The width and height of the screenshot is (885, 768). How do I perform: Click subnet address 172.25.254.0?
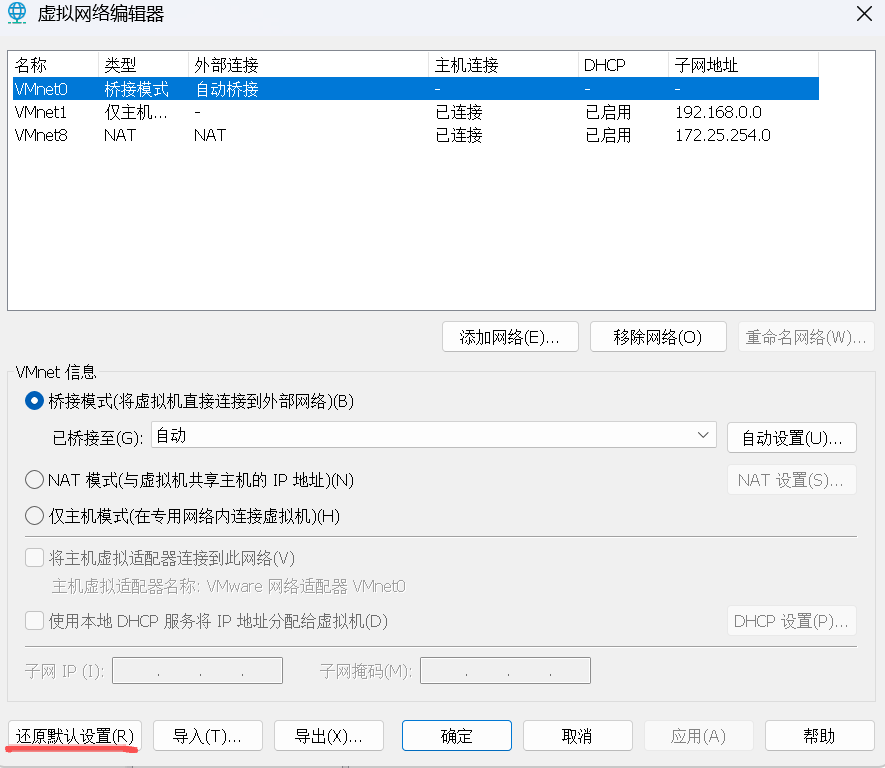click(x=723, y=135)
